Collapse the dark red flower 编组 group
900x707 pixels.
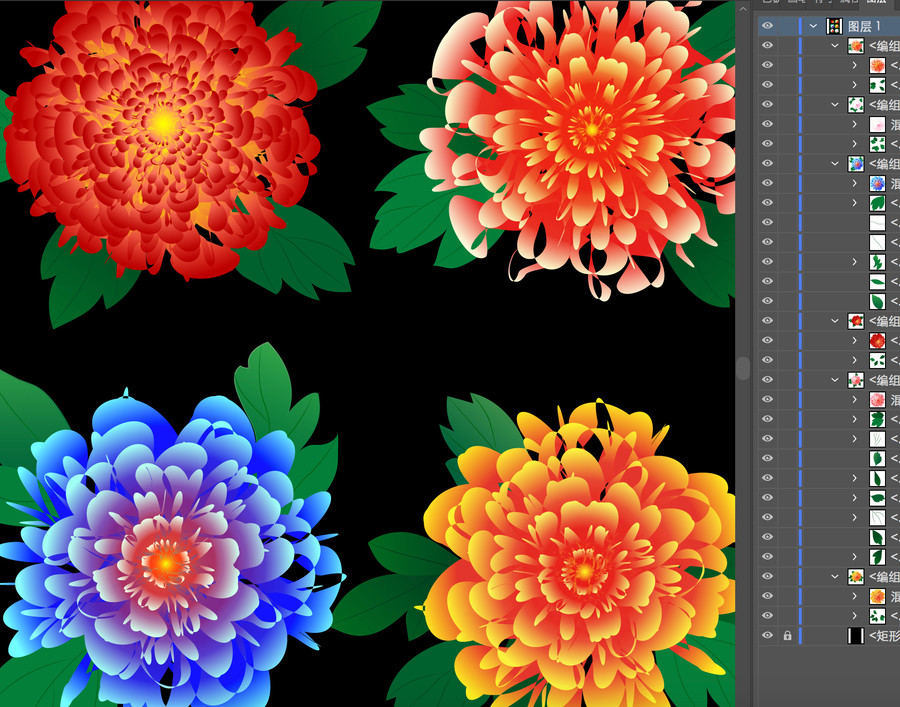835,320
